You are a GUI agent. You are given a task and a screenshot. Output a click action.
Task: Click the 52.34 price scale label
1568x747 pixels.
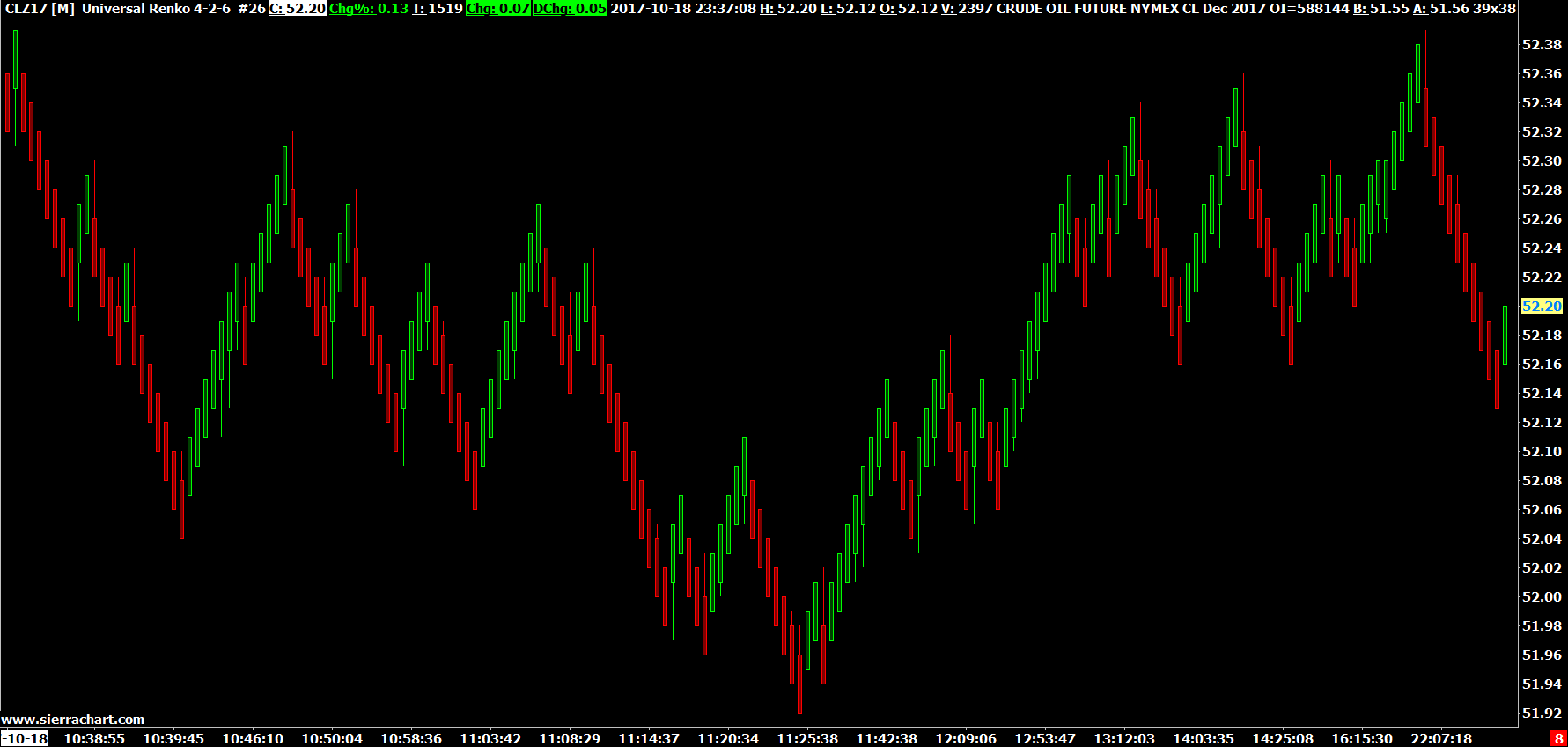[1542, 103]
